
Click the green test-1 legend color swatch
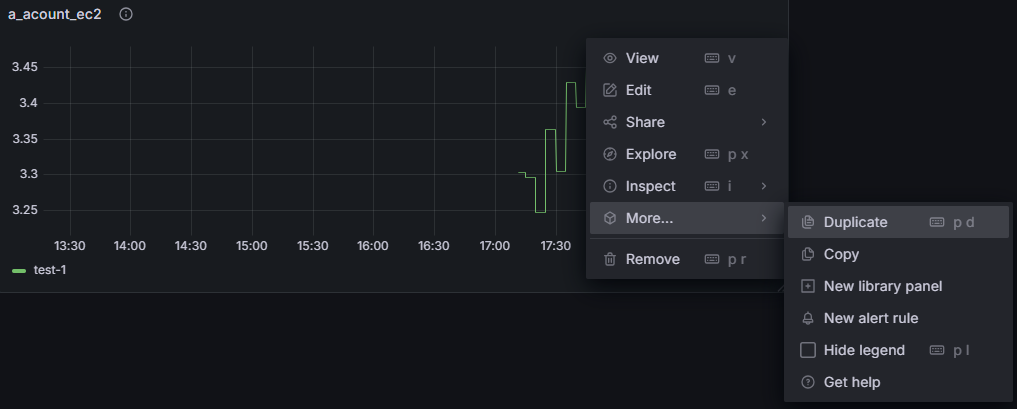tap(19, 270)
